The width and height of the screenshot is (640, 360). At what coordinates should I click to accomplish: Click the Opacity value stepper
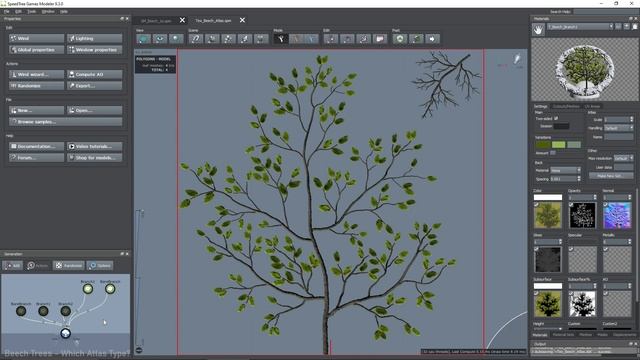coord(595,198)
